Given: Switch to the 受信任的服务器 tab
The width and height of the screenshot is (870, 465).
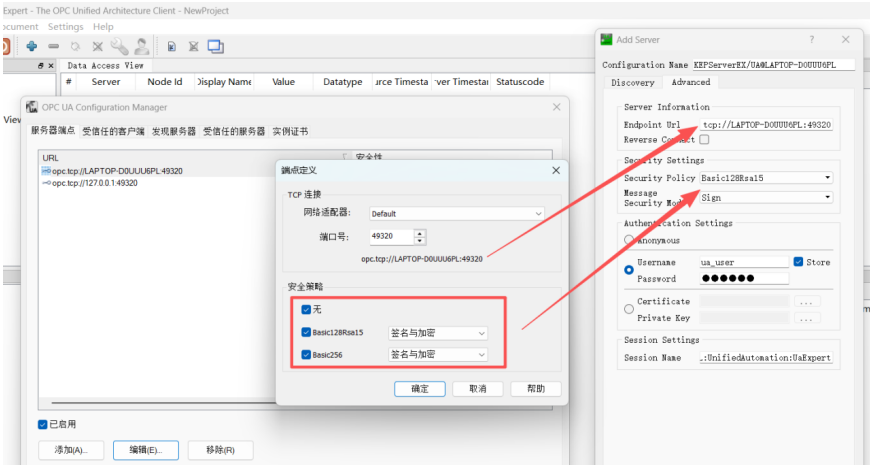Looking at the screenshot, I should coord(234,132).
